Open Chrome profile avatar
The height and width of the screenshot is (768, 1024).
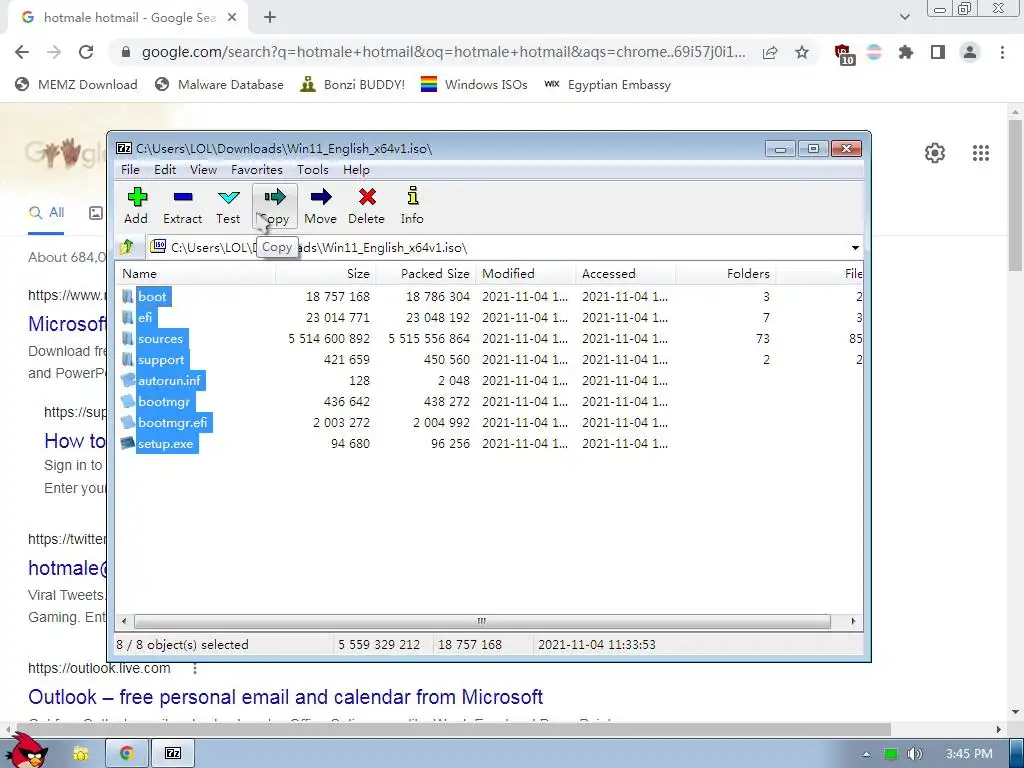(x=970, y=52)
